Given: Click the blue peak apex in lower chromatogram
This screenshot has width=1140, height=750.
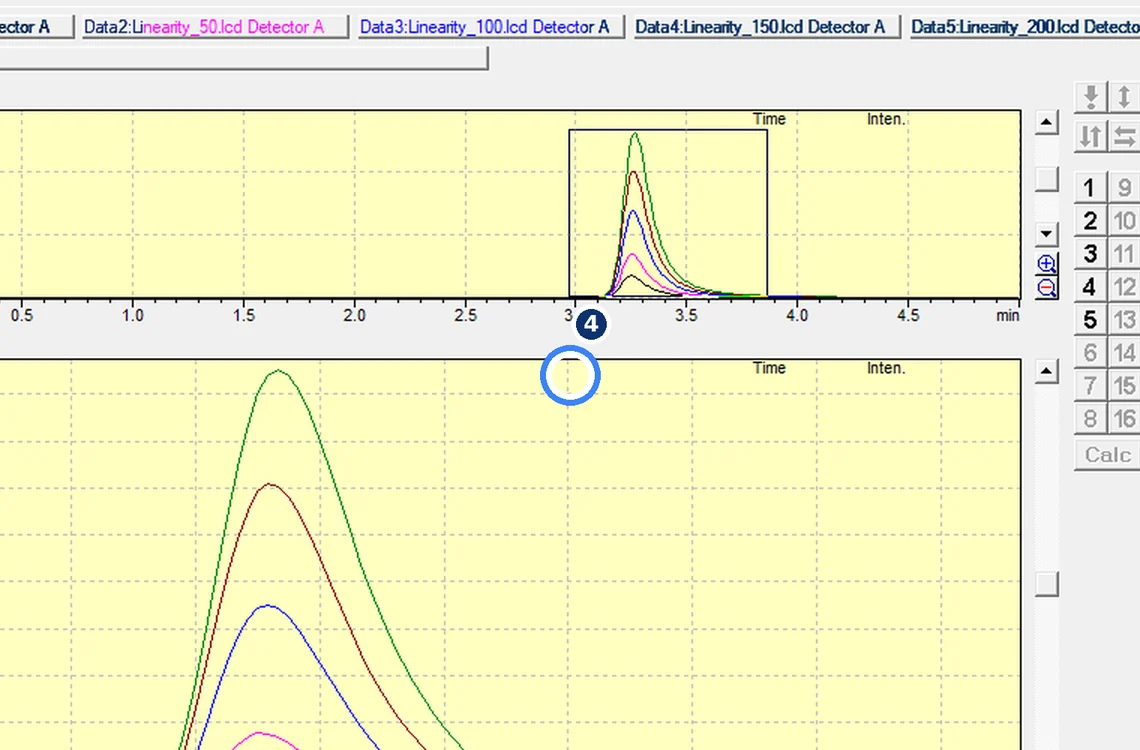Looking at the screenshot, I should tap(268, 606).
